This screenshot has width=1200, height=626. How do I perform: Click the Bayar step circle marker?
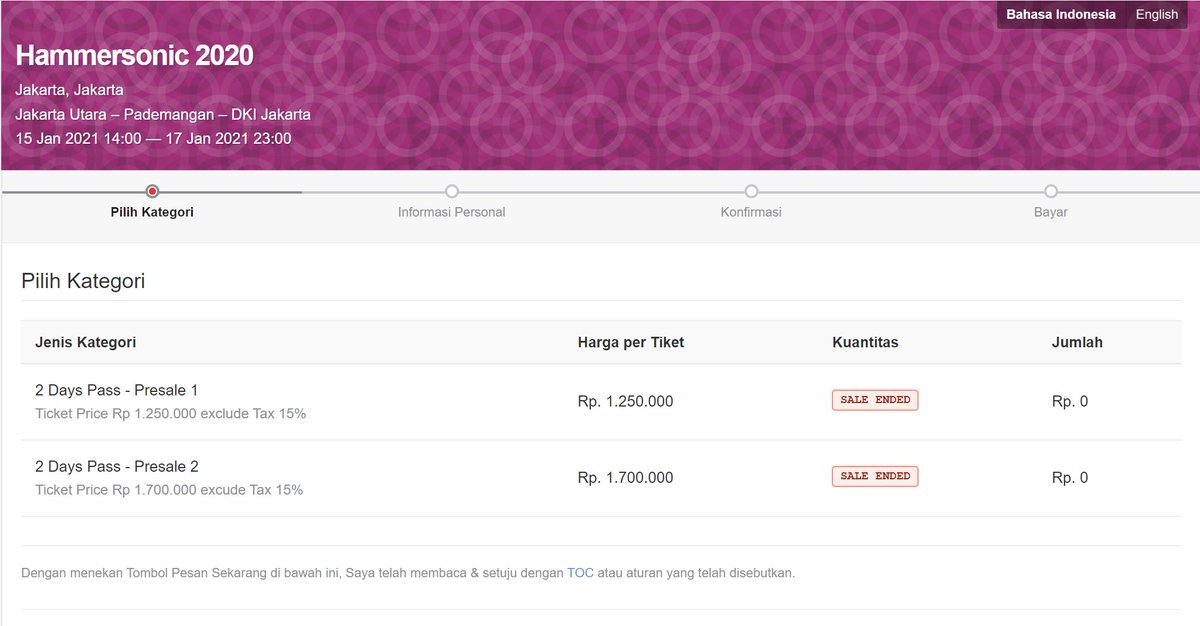click(1051, 191)
